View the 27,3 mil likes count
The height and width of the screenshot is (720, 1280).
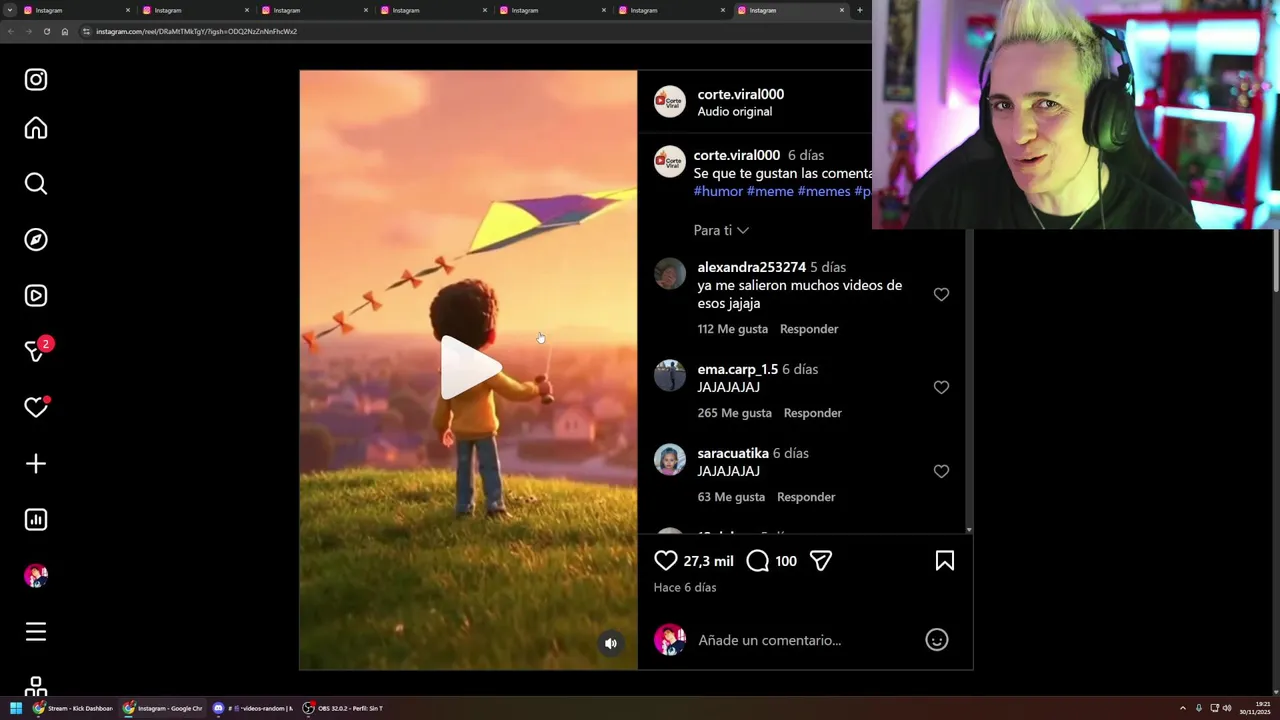709,561
